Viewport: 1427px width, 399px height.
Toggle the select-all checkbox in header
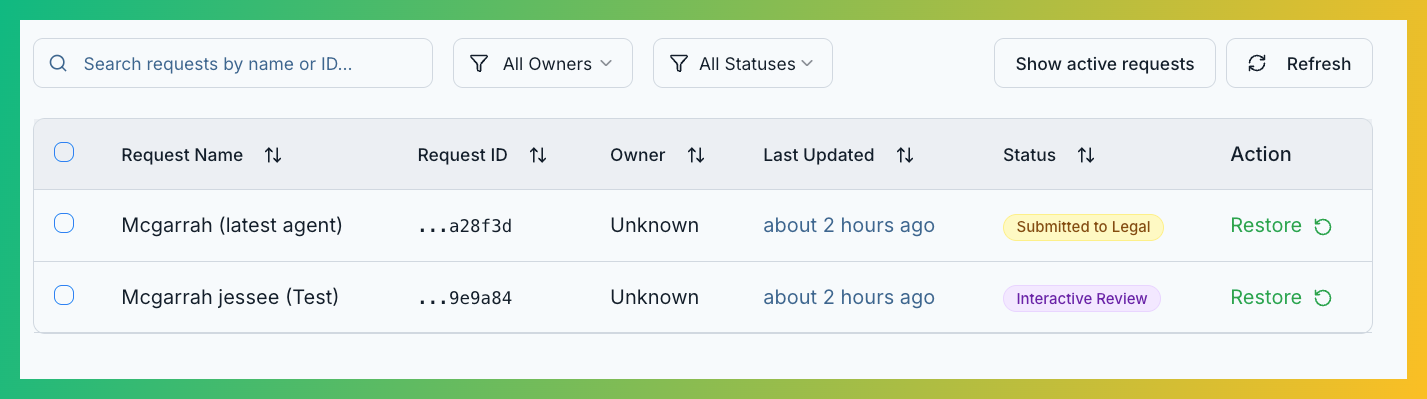[x=64, y=152]
